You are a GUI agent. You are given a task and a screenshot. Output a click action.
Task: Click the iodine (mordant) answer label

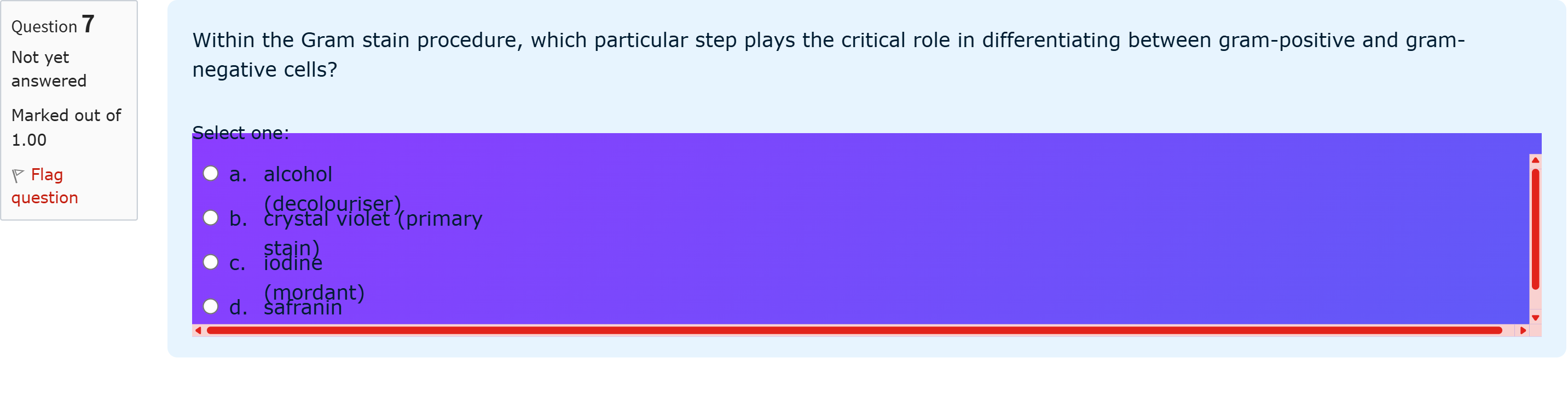point(314,277)
